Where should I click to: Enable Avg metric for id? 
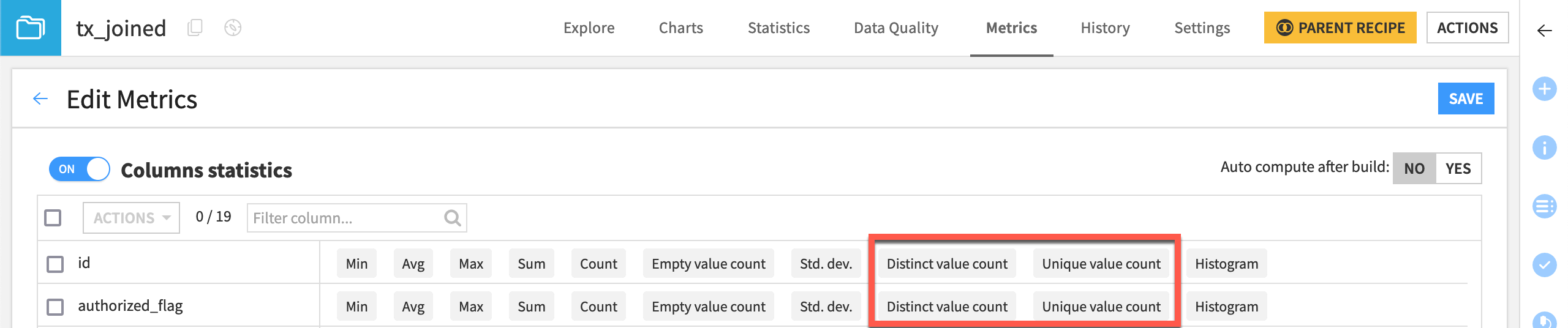coord(413,264)
